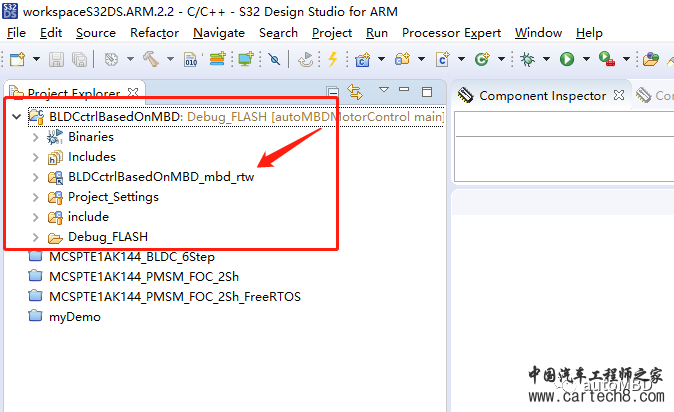Click the Save All icon
This screenshot has width=674, height=412.
(x=80, y=59)
